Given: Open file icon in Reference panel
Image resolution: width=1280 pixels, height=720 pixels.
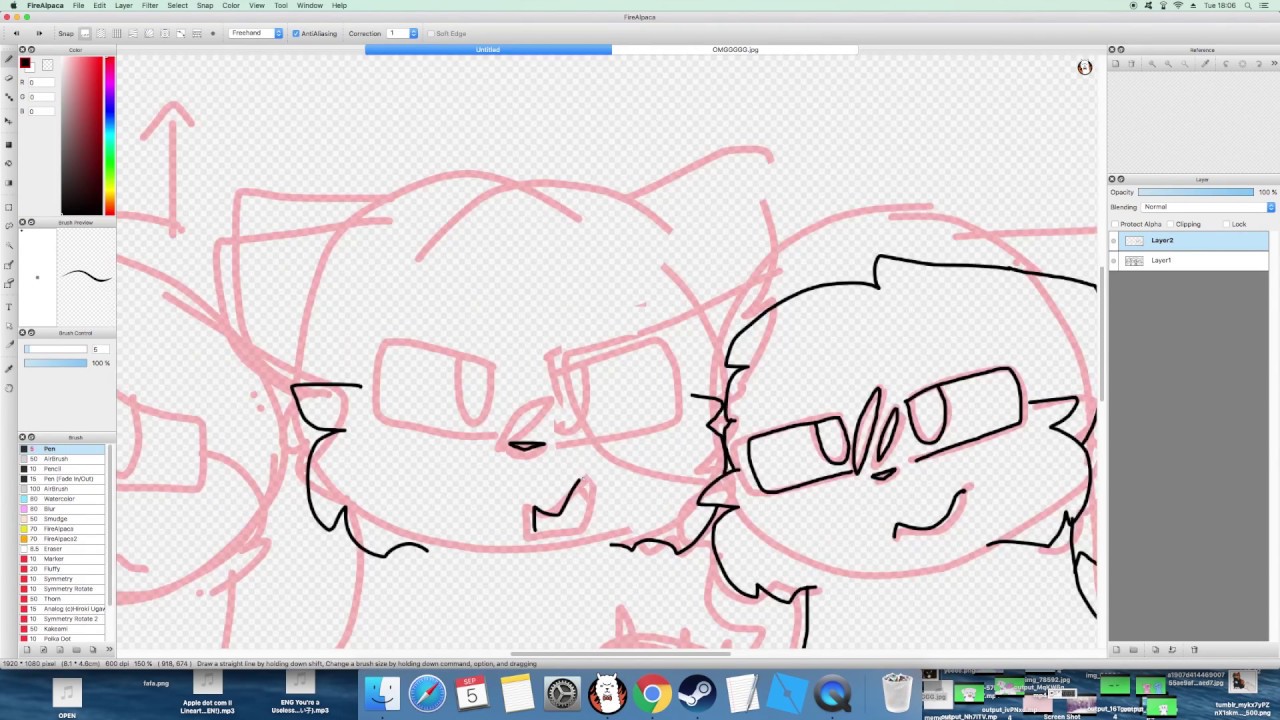Looking at the screenshot, I should [x=1115, y=64].
